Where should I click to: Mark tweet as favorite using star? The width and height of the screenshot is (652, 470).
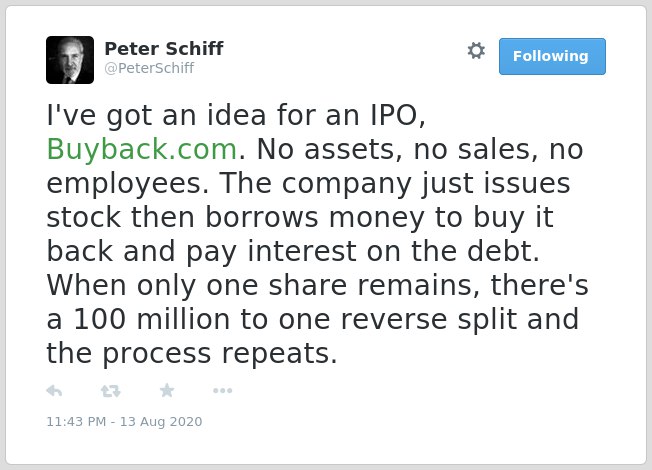tap(167, 390)
